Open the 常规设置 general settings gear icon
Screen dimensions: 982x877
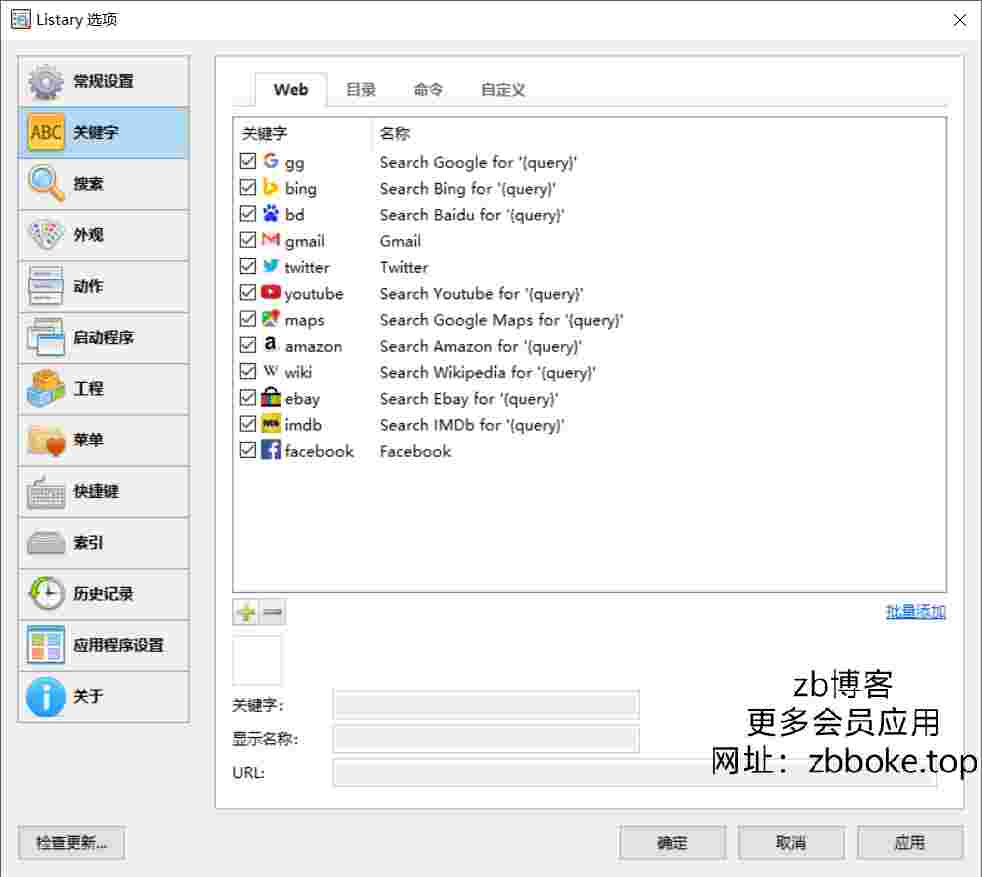coord(46,81)
